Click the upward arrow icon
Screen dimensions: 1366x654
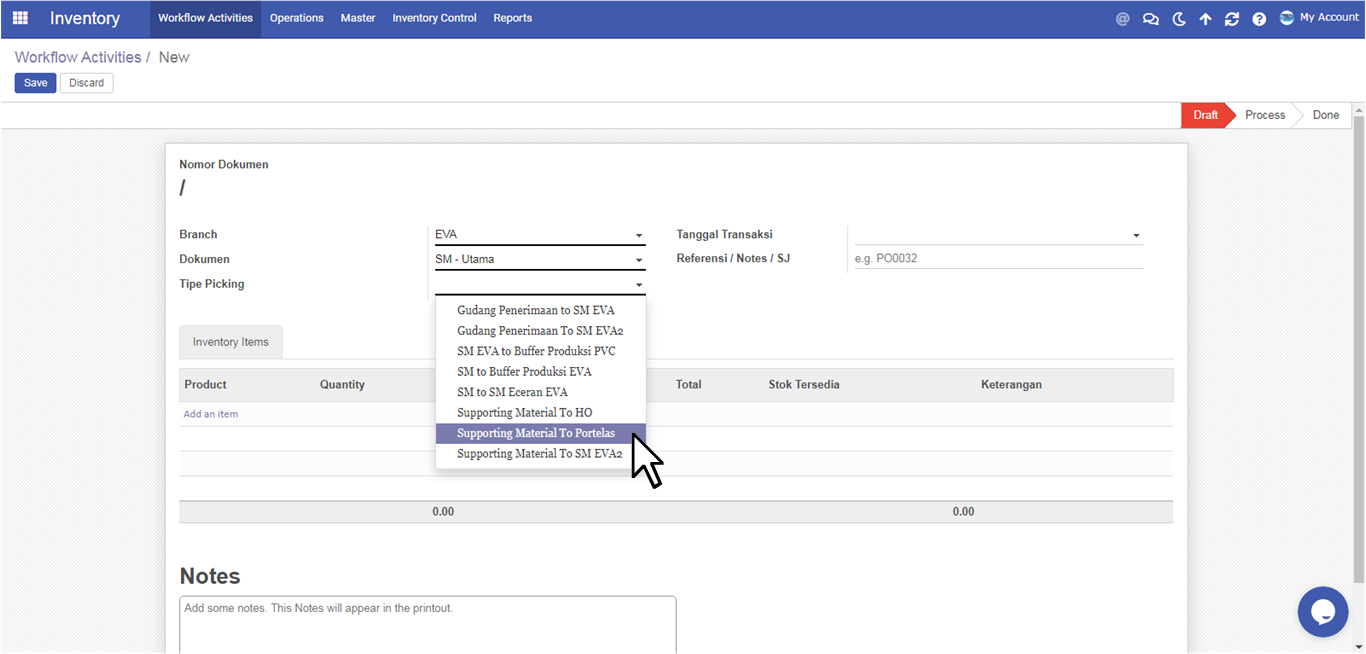click(x=1205, y=19)
